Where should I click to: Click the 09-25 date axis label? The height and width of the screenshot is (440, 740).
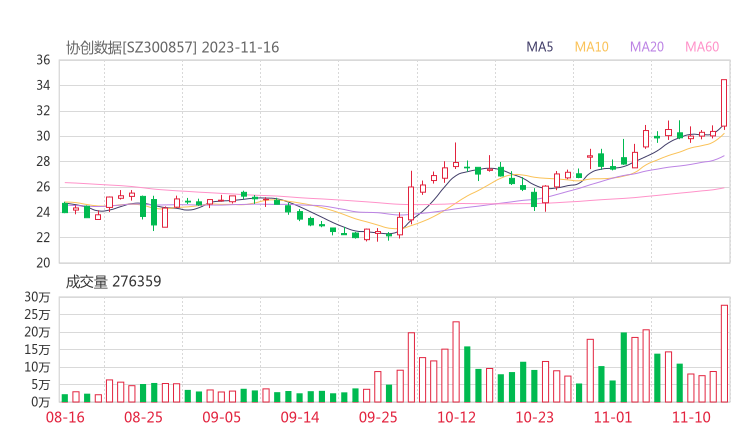coord(378,417)
